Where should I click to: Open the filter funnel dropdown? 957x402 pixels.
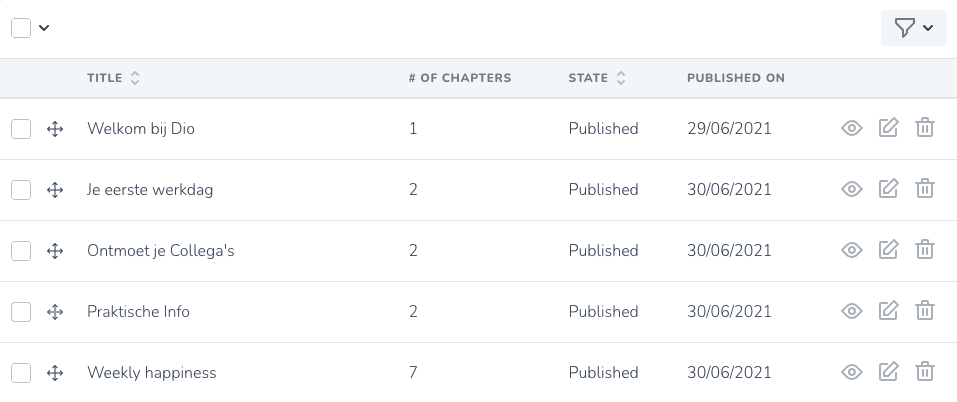click(914, 27)
